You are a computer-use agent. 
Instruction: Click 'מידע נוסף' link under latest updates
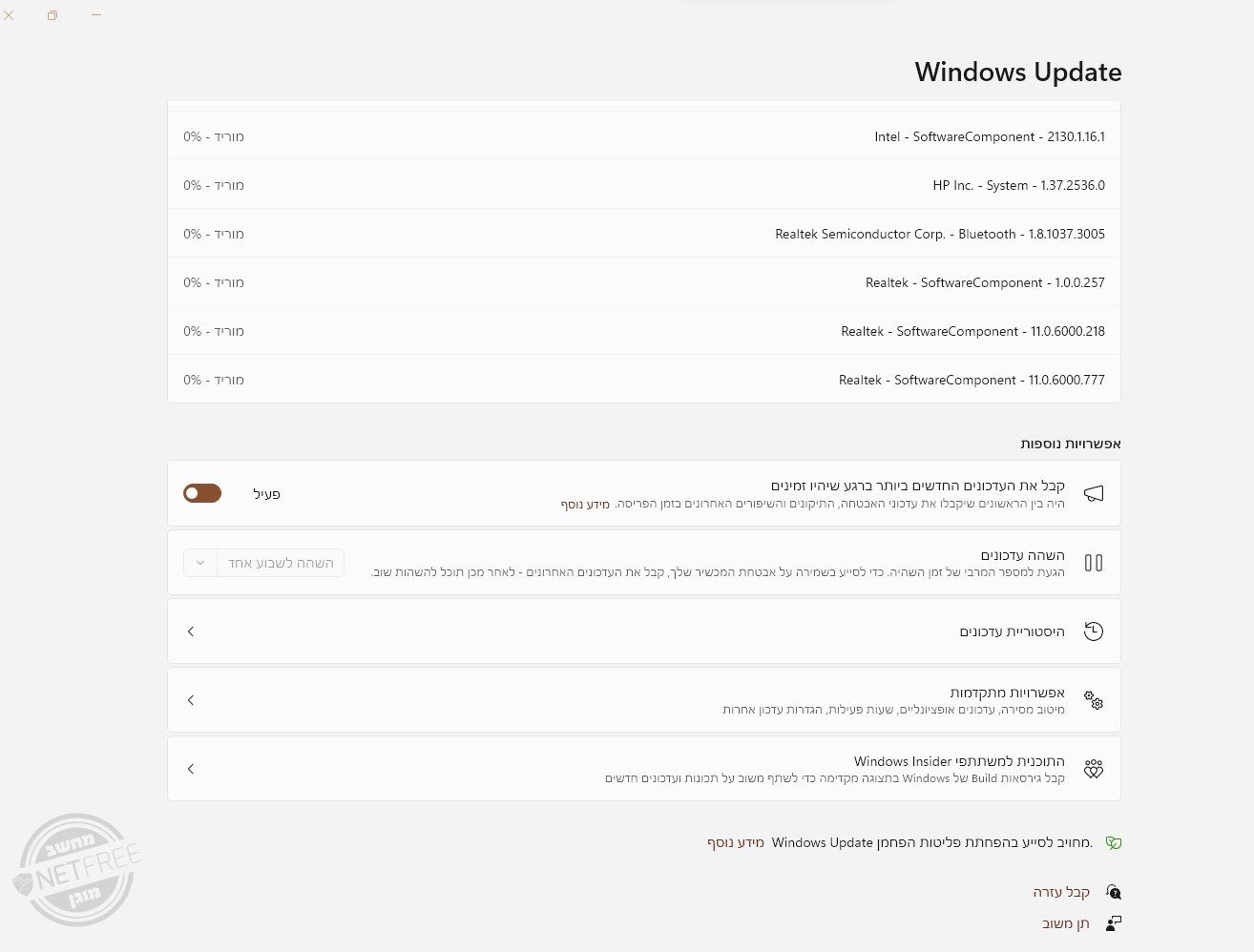click(x=585, y=504)
